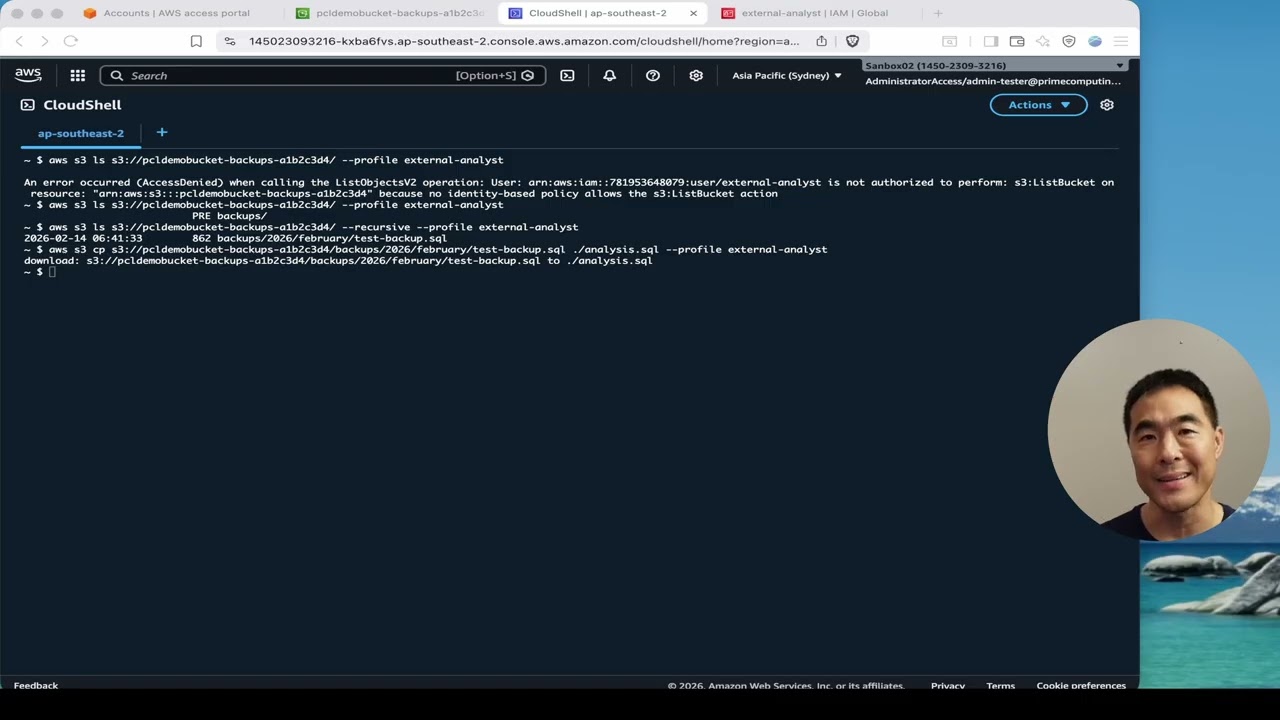
Task: Focus the AWS Search field
Action: pyautogui.click(x=323, y=75)
